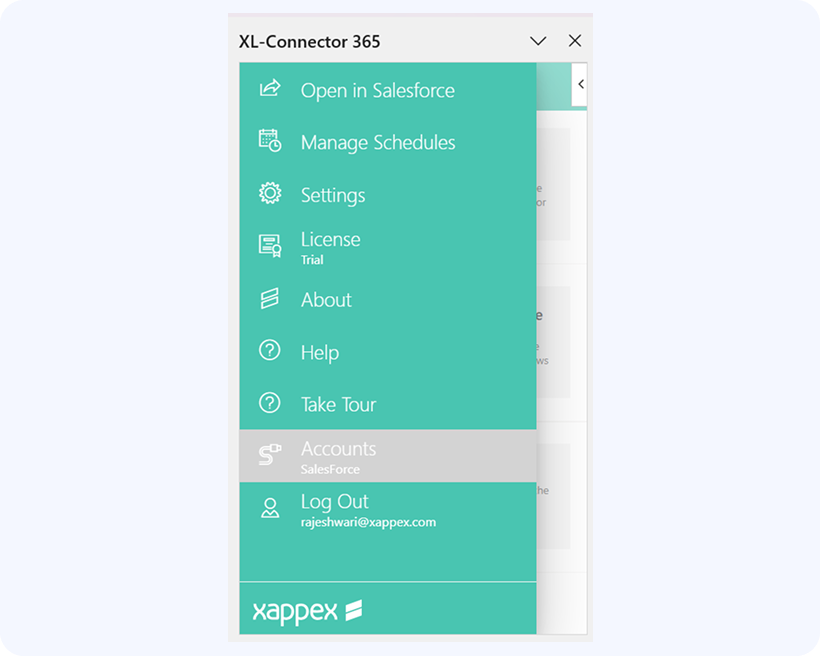
Task: Open the Settings menu entry
Action: (333, 196)
